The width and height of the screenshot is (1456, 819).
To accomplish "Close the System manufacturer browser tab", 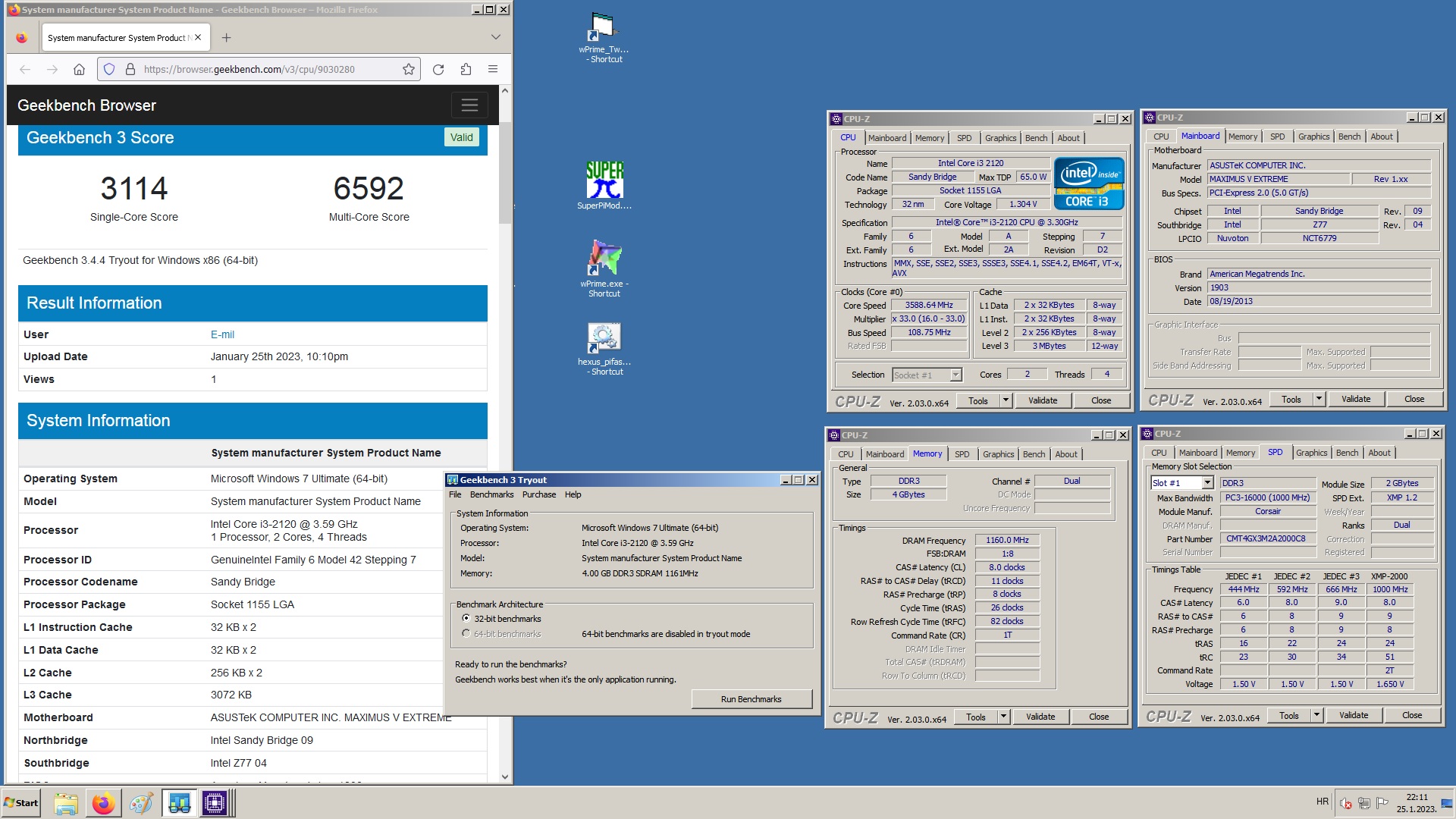I will (198, 37).
